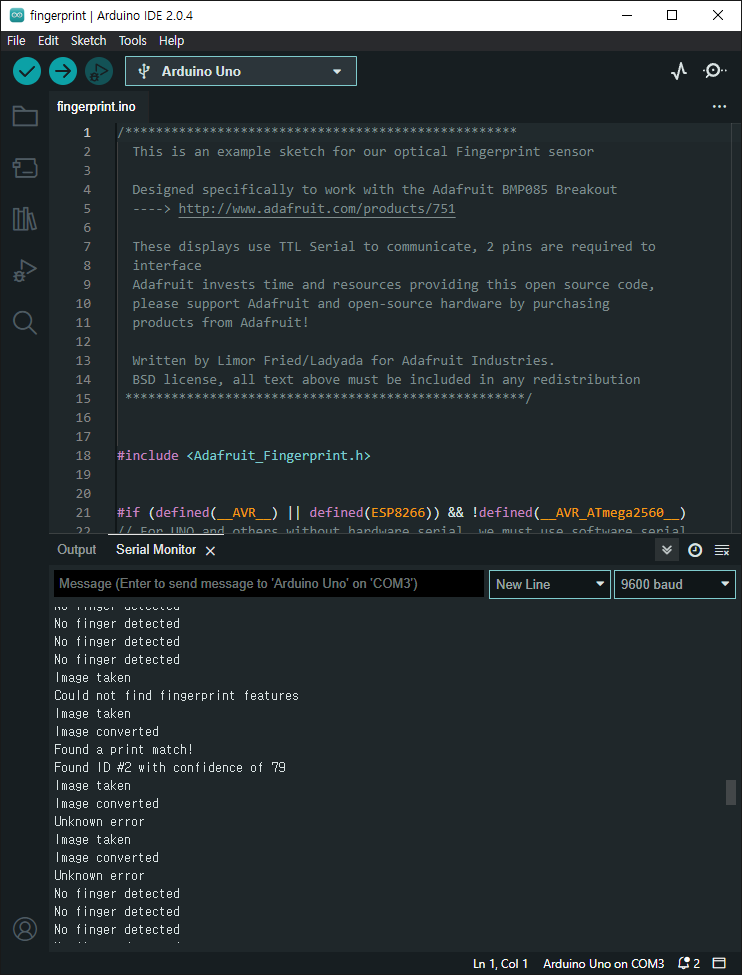This screenshot has height=975, width=742.
Task: Open the Sketchbook folder sidebar icon
Action: point(25,116)
